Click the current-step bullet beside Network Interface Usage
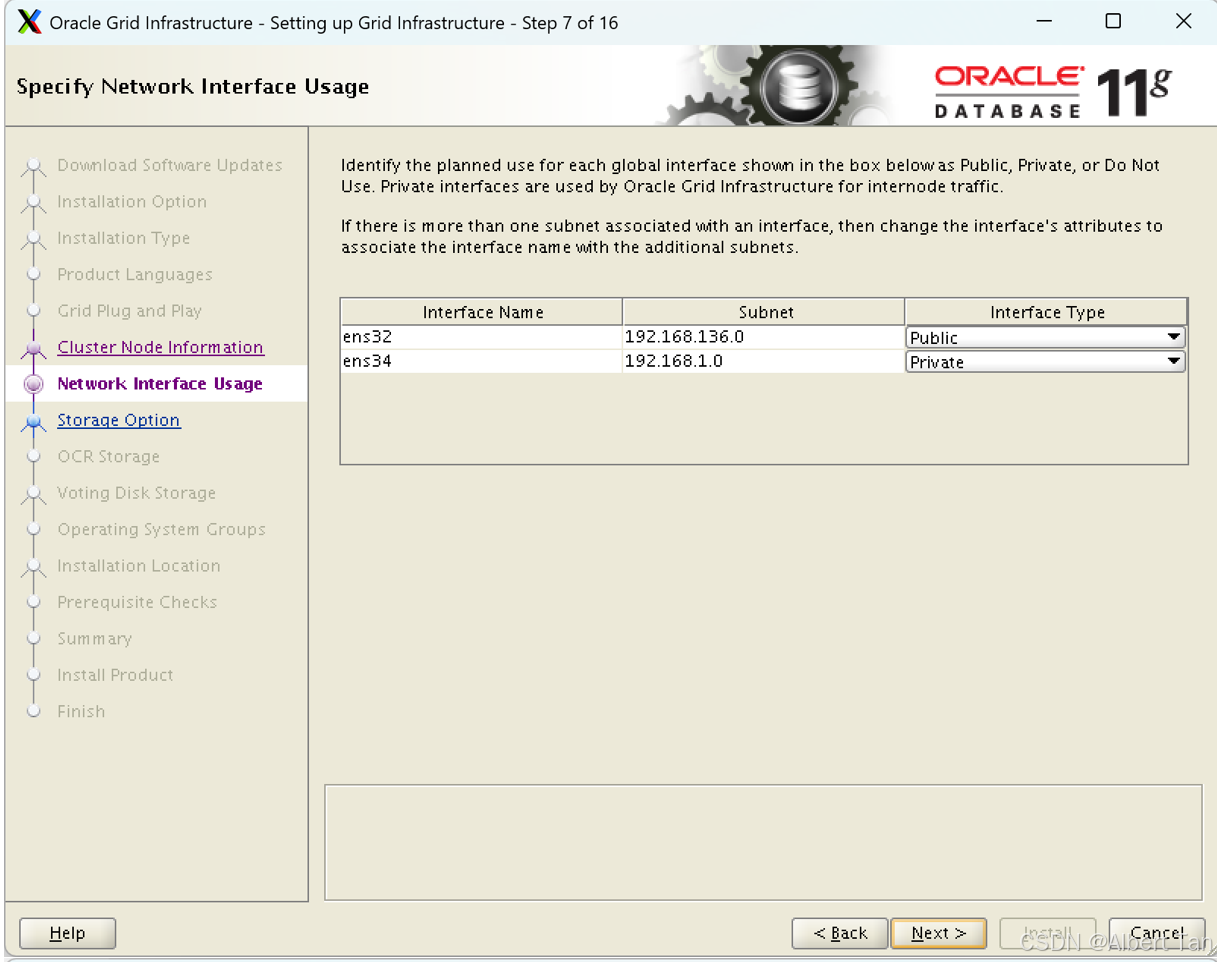 (x=34, y=384)
